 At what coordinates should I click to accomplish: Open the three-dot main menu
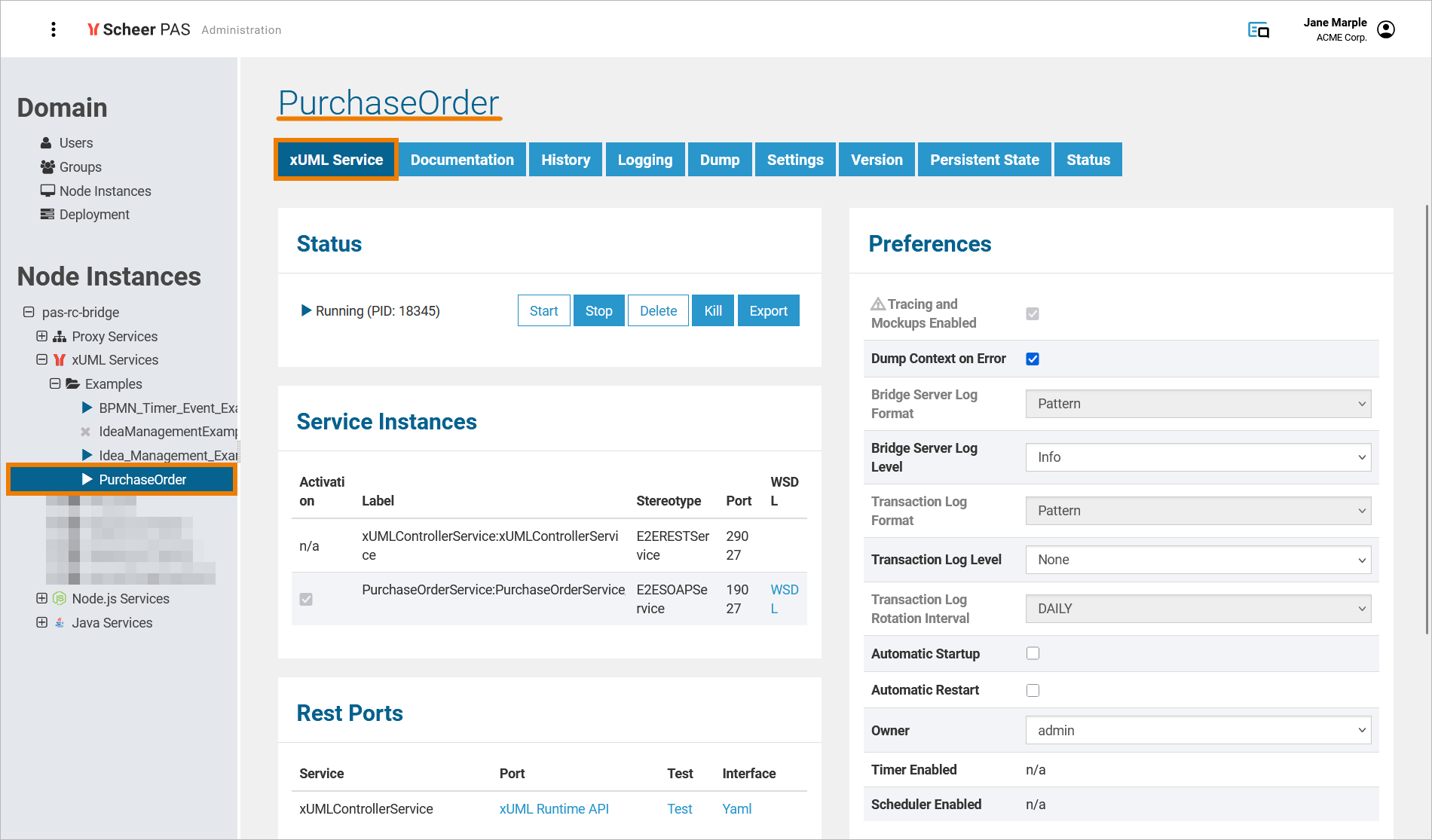(x=53, y=29)
